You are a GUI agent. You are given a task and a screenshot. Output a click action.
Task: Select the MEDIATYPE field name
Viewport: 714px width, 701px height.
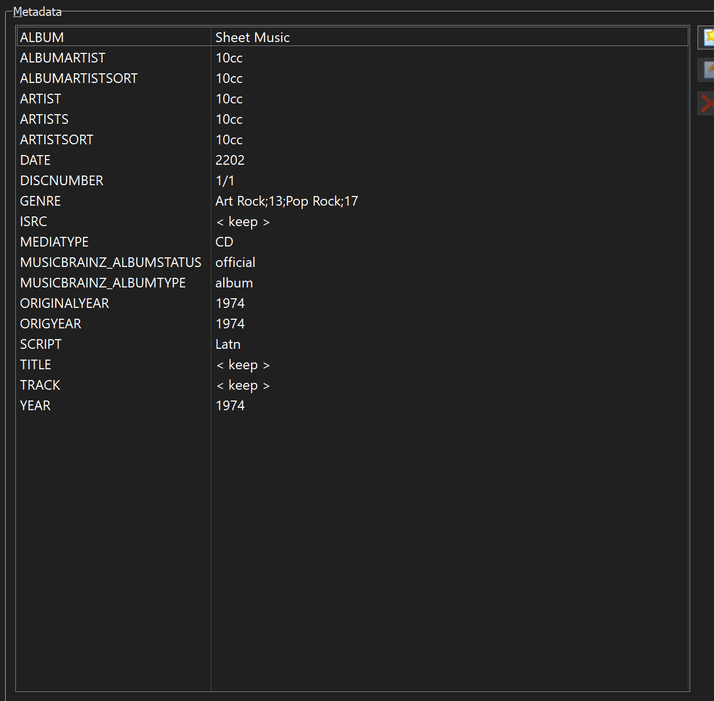54,242
